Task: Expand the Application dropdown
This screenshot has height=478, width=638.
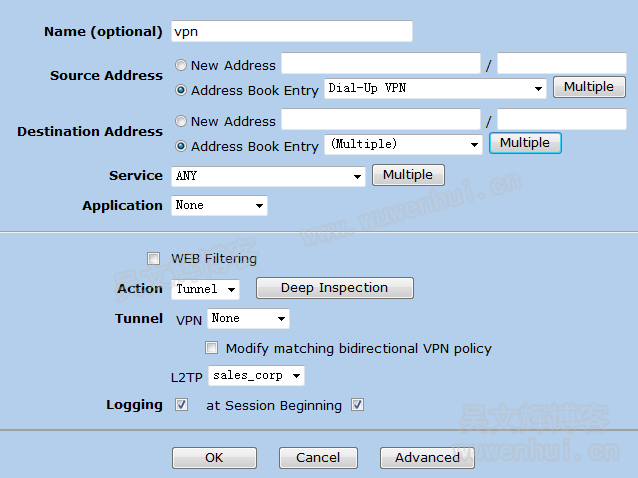Action: tap(218, 206)
